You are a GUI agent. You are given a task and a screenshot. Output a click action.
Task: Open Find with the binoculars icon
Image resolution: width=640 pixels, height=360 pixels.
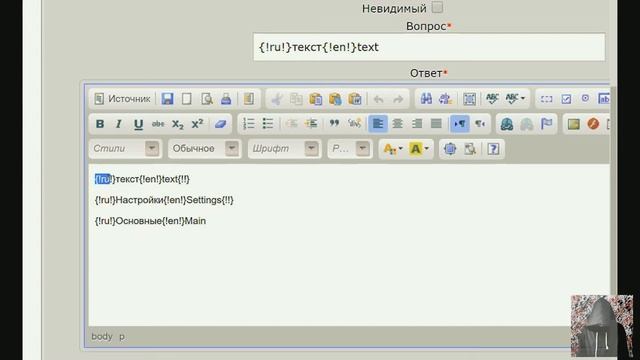426,99
